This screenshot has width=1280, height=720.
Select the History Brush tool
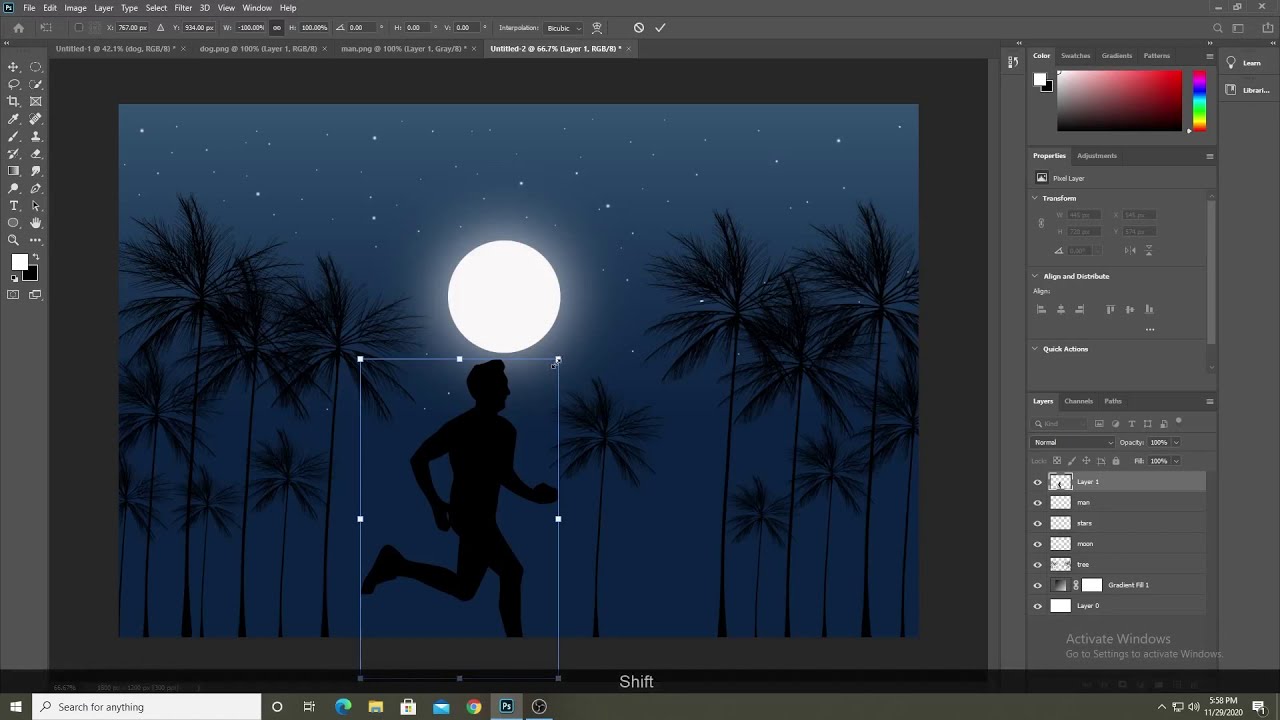coord(14,154)
